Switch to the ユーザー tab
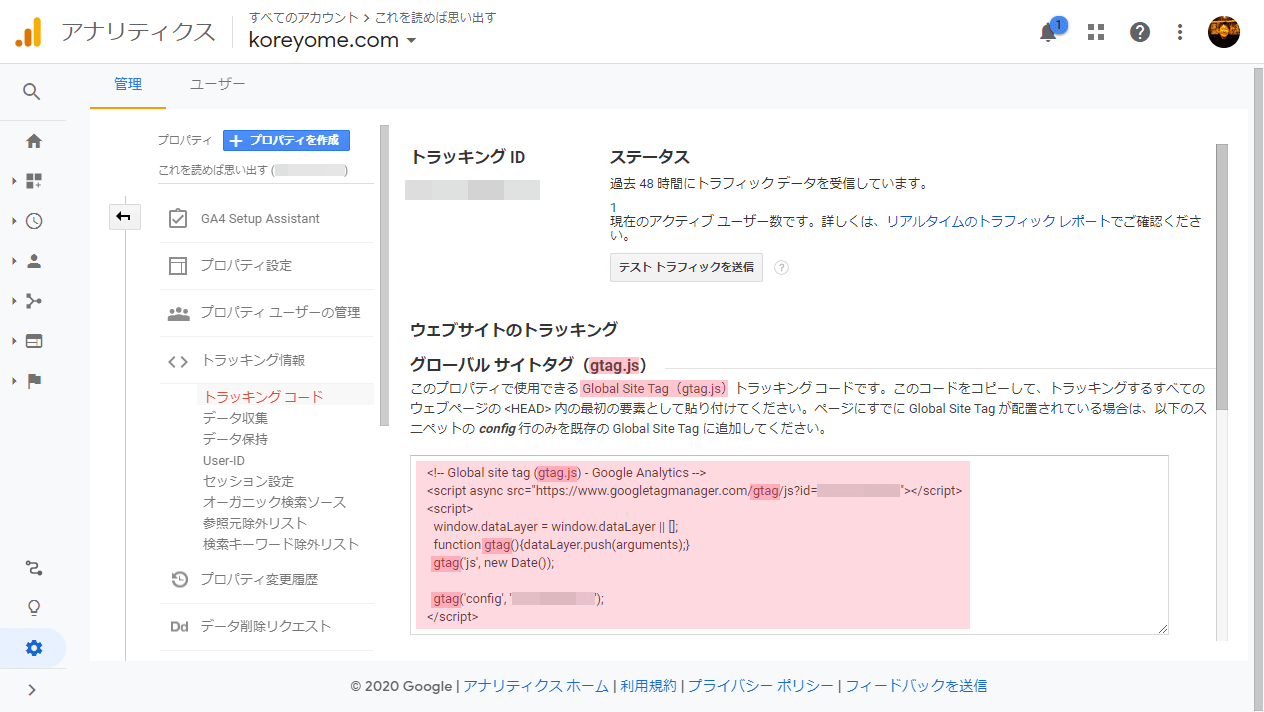This screenshot has height=712, width=1264. [x=217, y=85]
